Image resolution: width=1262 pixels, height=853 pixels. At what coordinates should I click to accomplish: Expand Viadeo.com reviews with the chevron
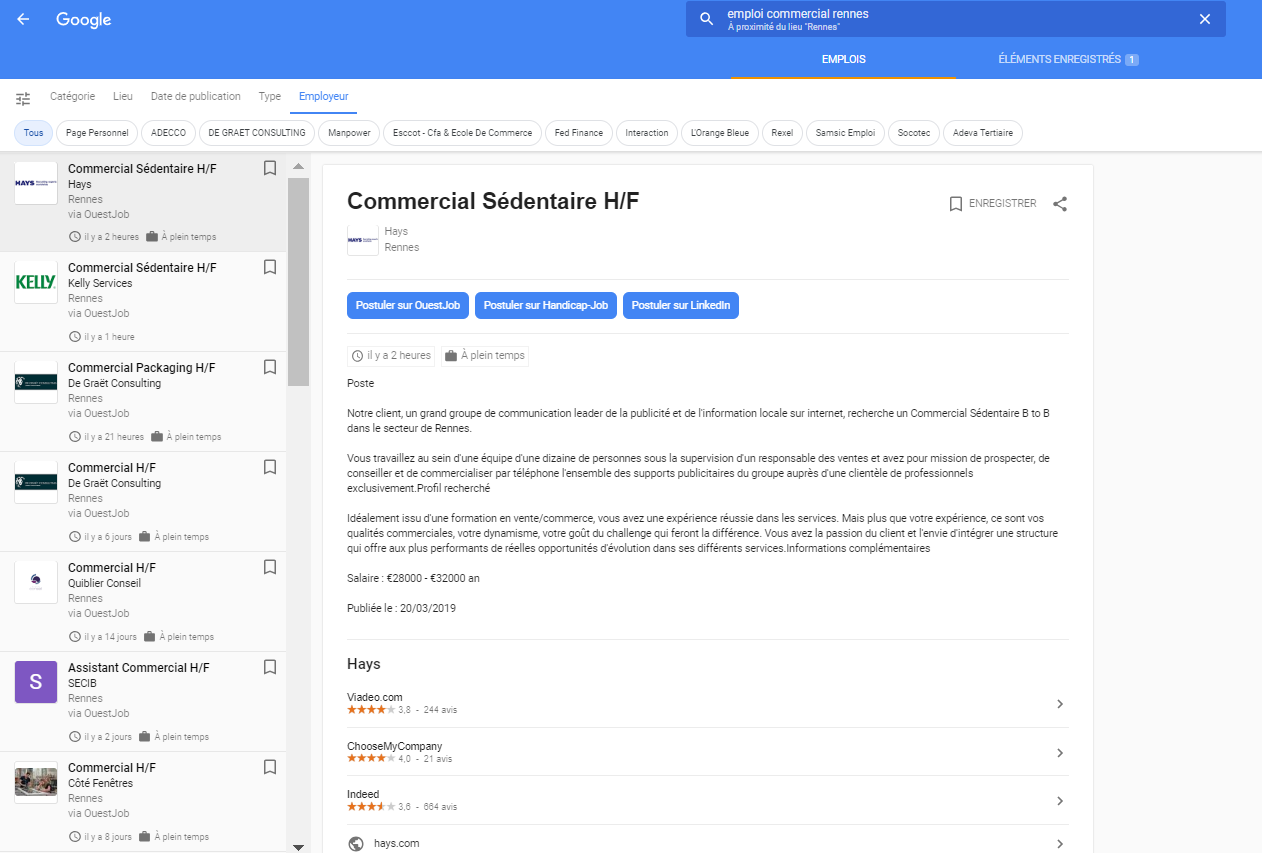pyautogui.click(x=1059, y=704)
